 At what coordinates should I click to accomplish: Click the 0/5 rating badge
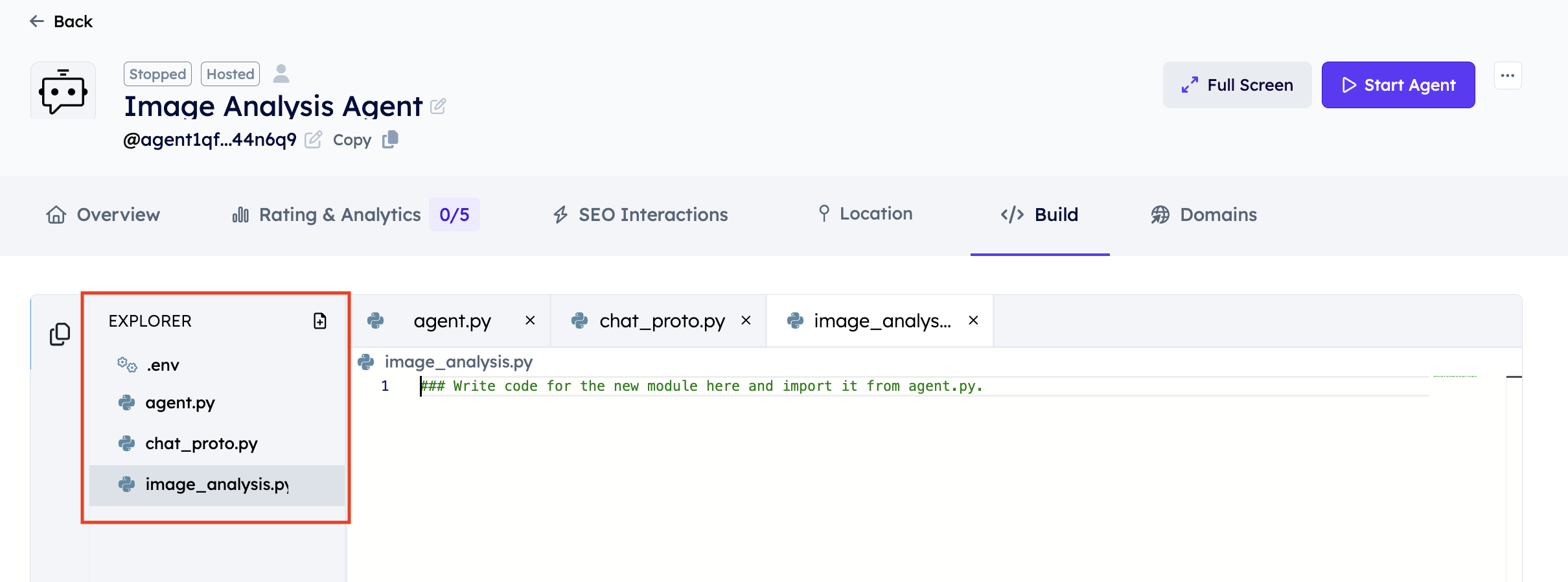454,215
